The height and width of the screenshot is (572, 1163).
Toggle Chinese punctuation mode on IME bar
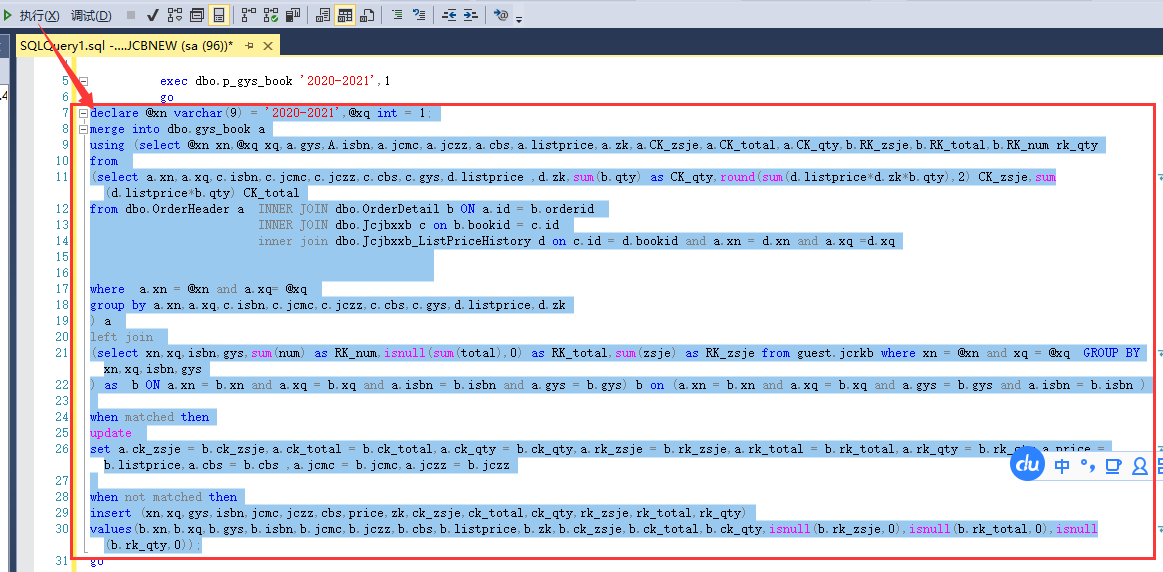(x=1087, y=465)
